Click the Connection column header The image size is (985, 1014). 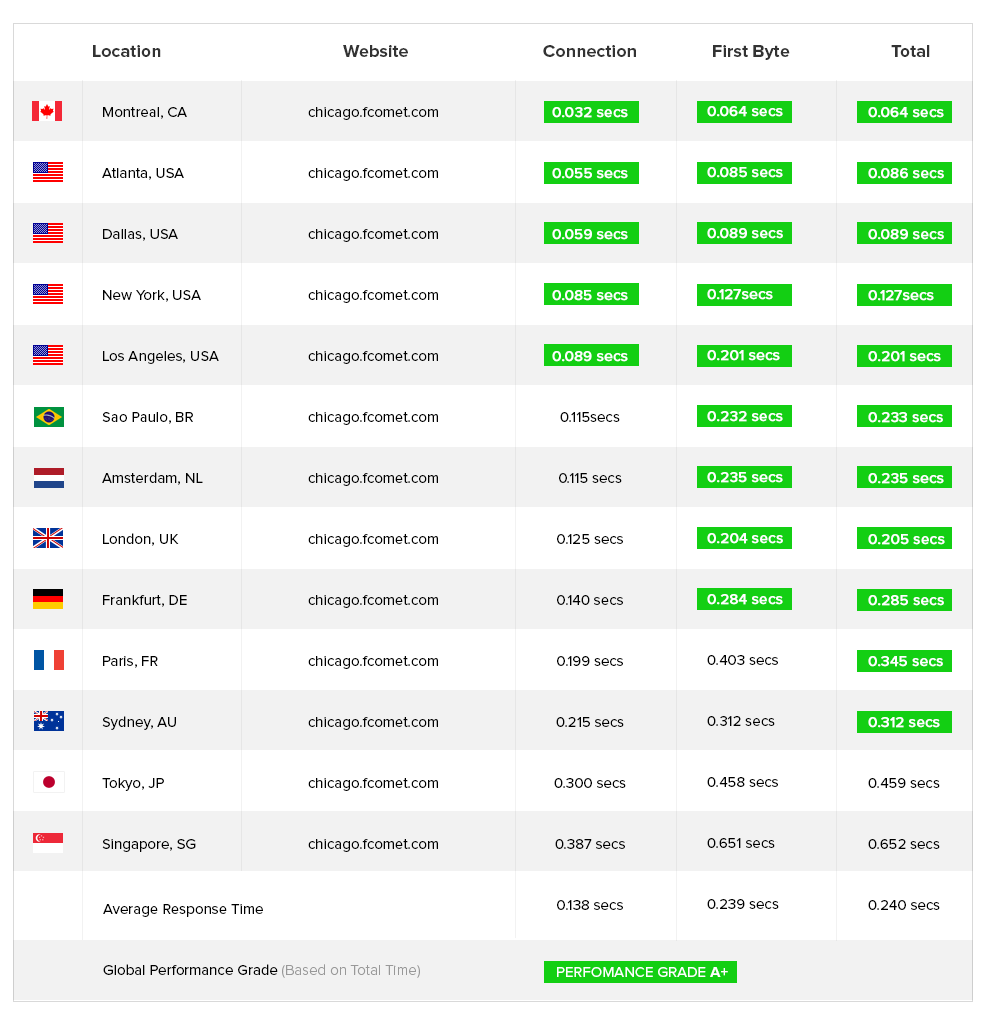(589, 51)
